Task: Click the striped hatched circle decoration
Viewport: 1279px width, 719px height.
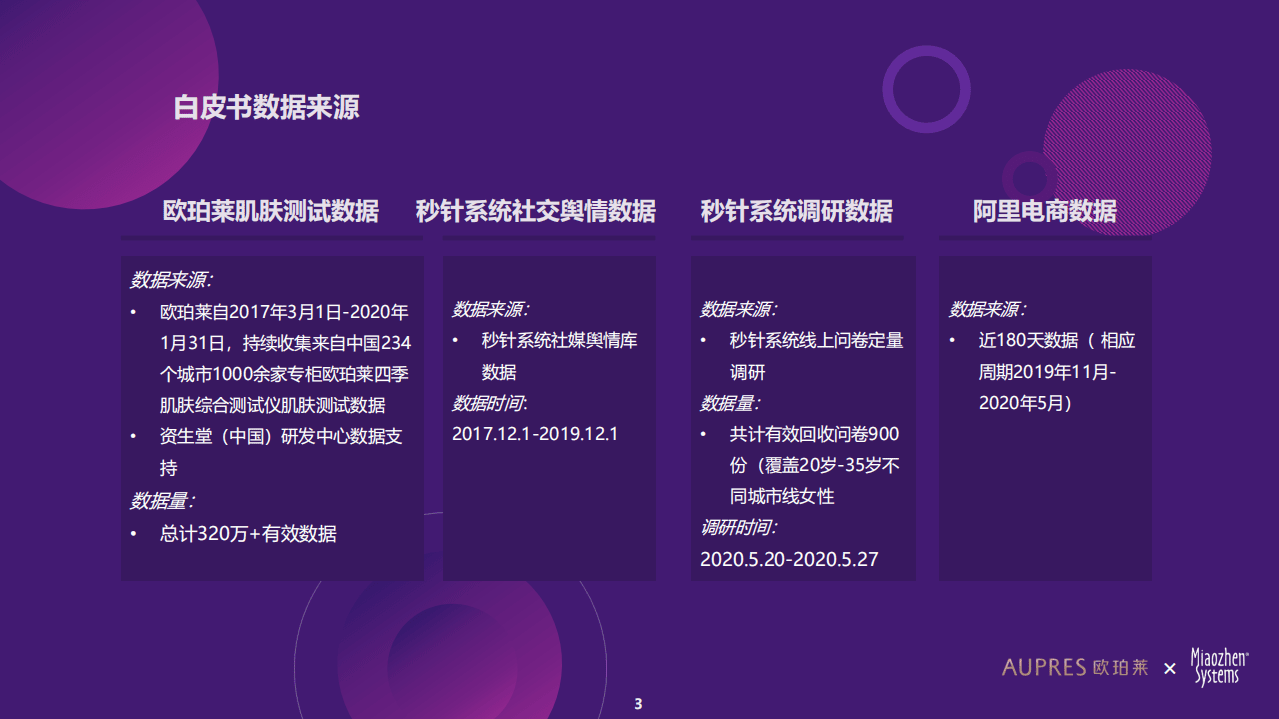Action: 1125,155
